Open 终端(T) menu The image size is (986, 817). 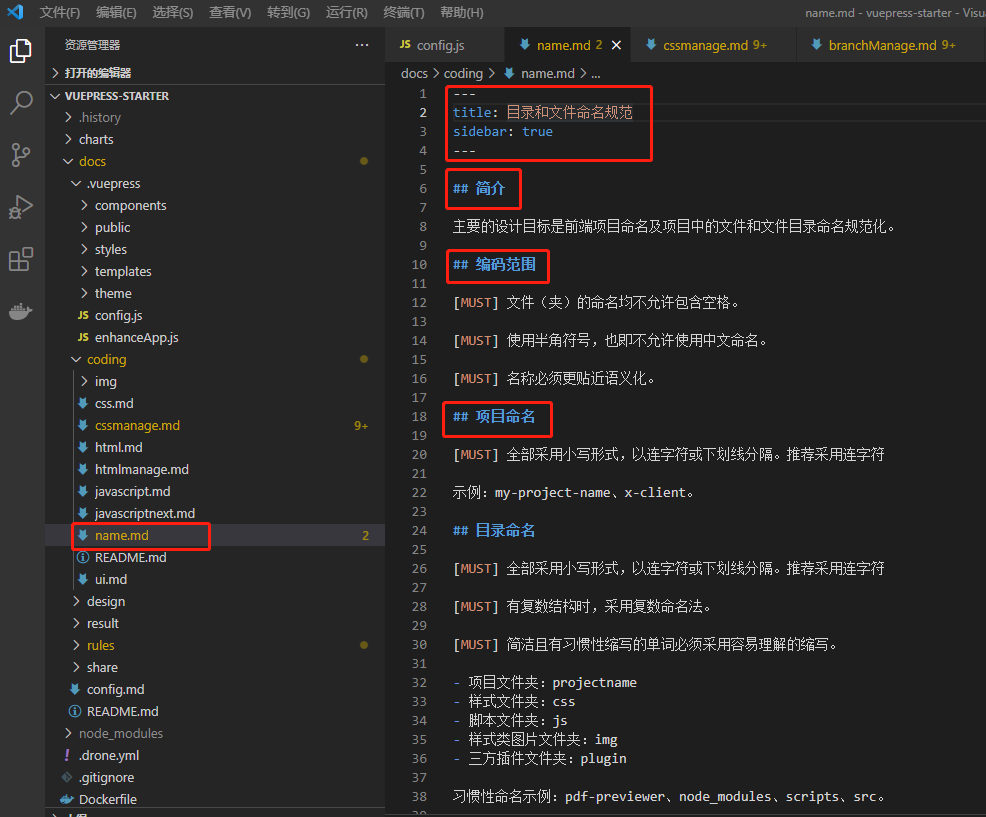(x=404, y=12)
